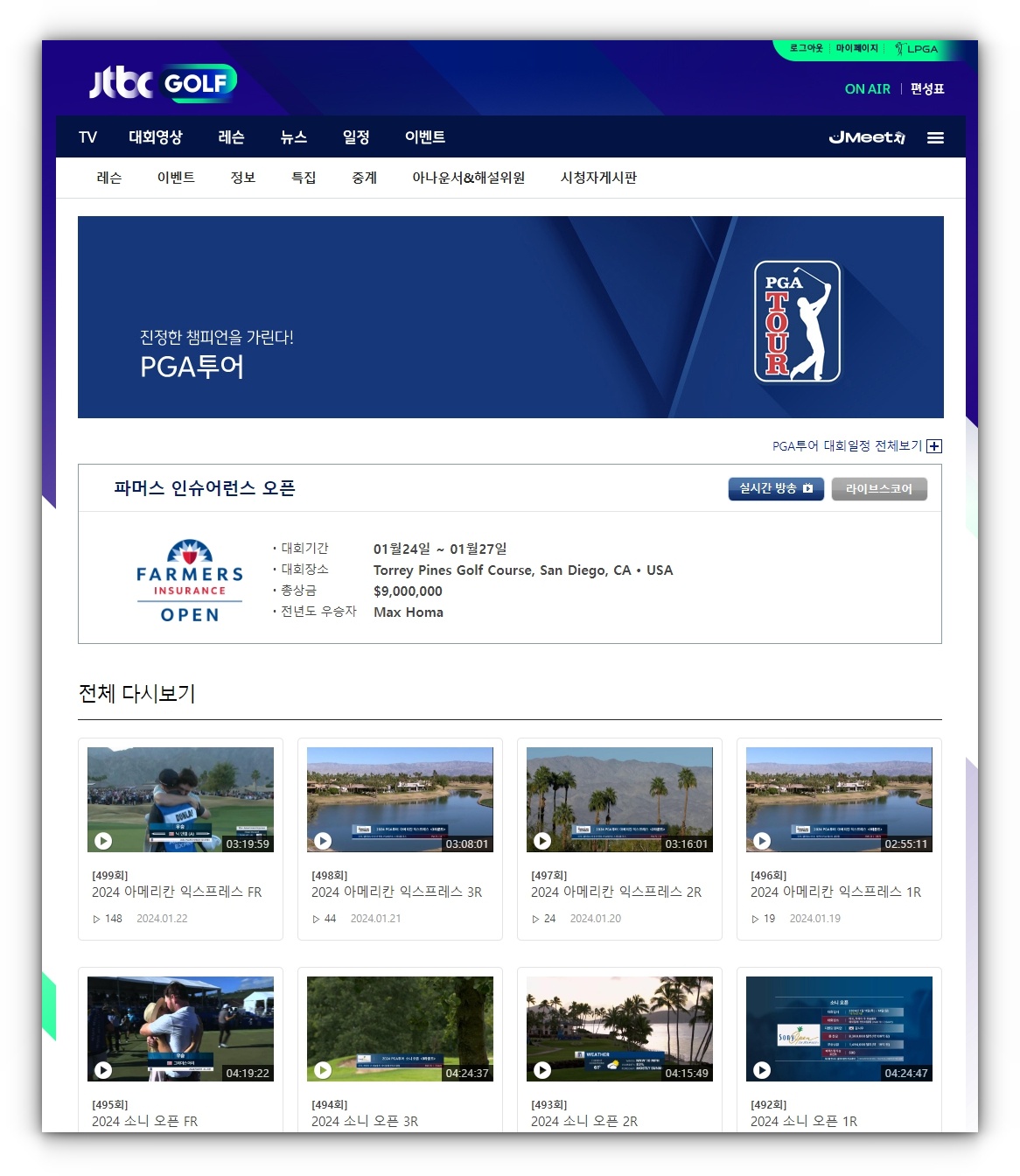Open the LPGA link with golfer icon

click(915, 49)
